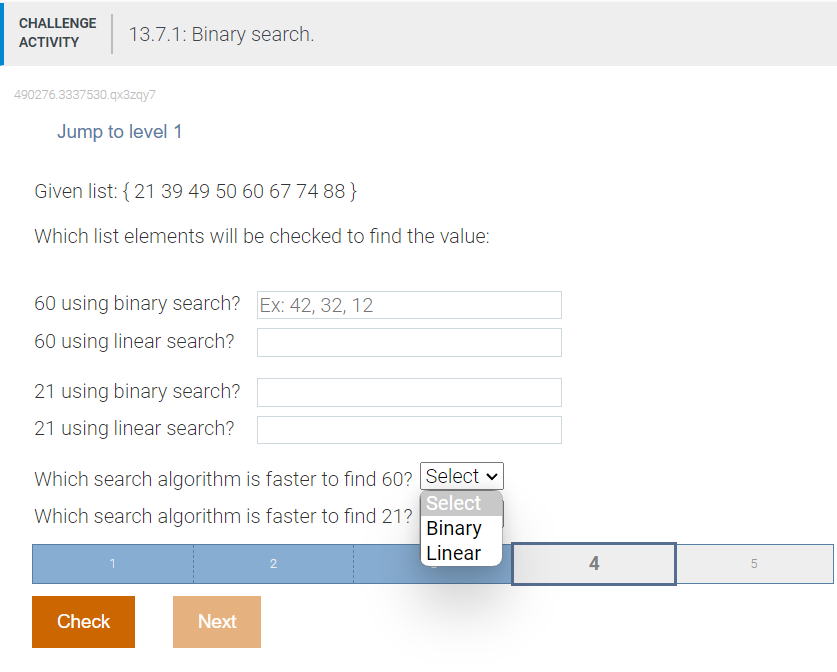Open the Jump to level 1 link
837x672 pixels.
[119, 131]
